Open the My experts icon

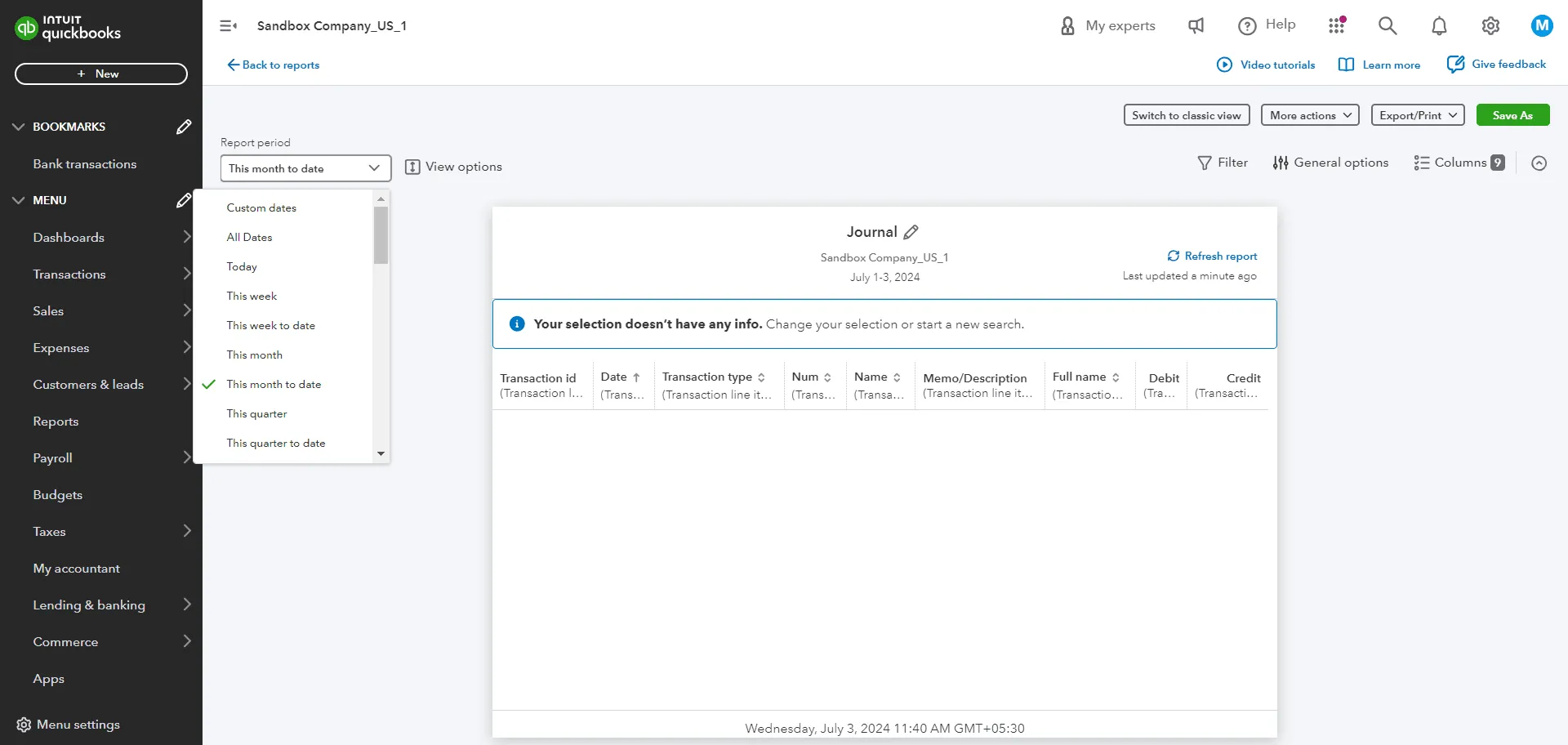click(1067, 26)
